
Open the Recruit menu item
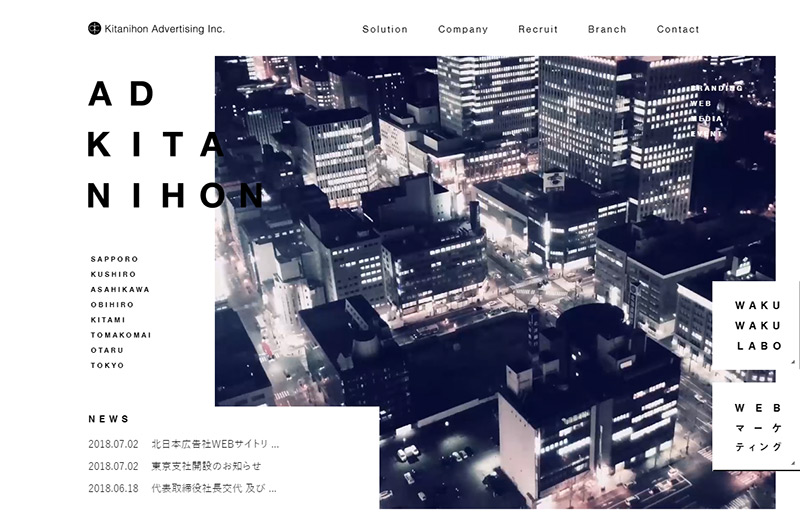(x=538, y=30)
